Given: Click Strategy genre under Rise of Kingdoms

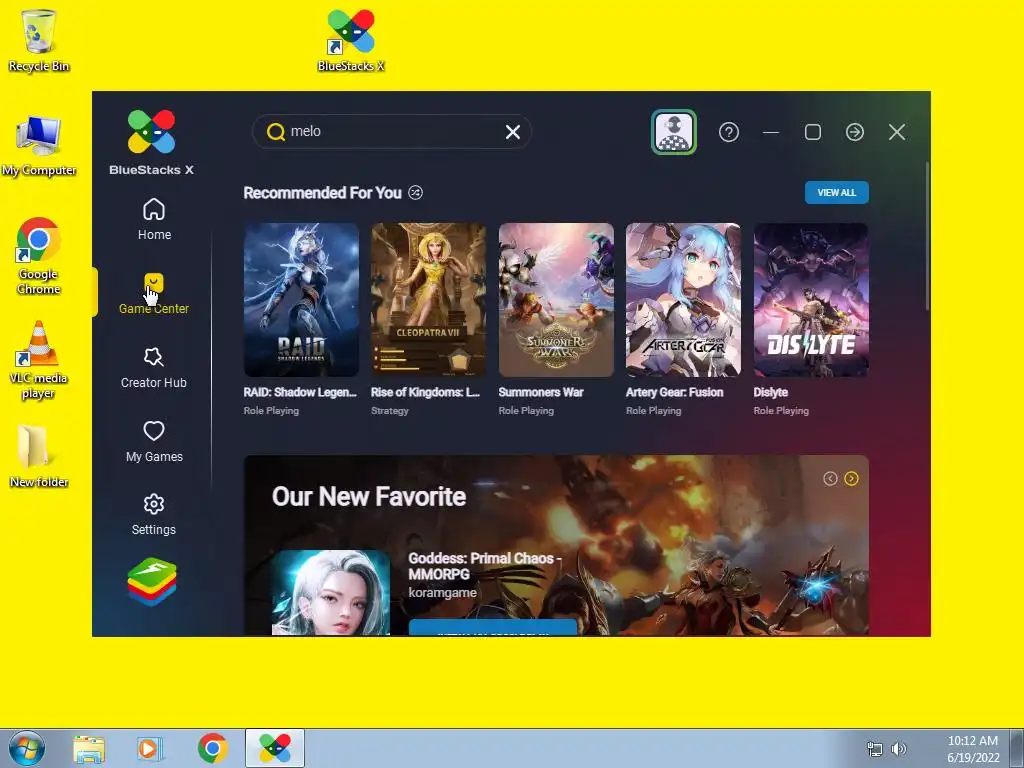Looking at the screenshot, I should point(390,411).
